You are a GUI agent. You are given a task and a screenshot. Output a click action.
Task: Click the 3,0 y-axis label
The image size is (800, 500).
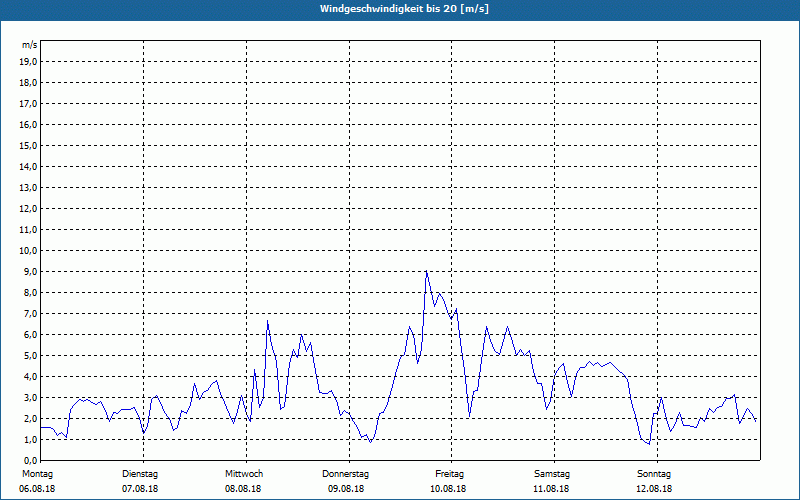point(30,397)
